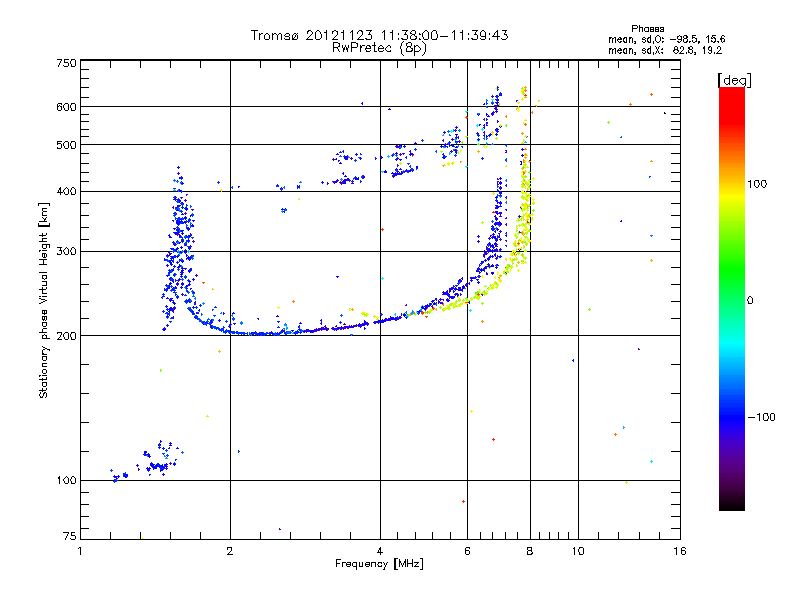
Task: Click the phase colorbar
Action: [732, 298]
